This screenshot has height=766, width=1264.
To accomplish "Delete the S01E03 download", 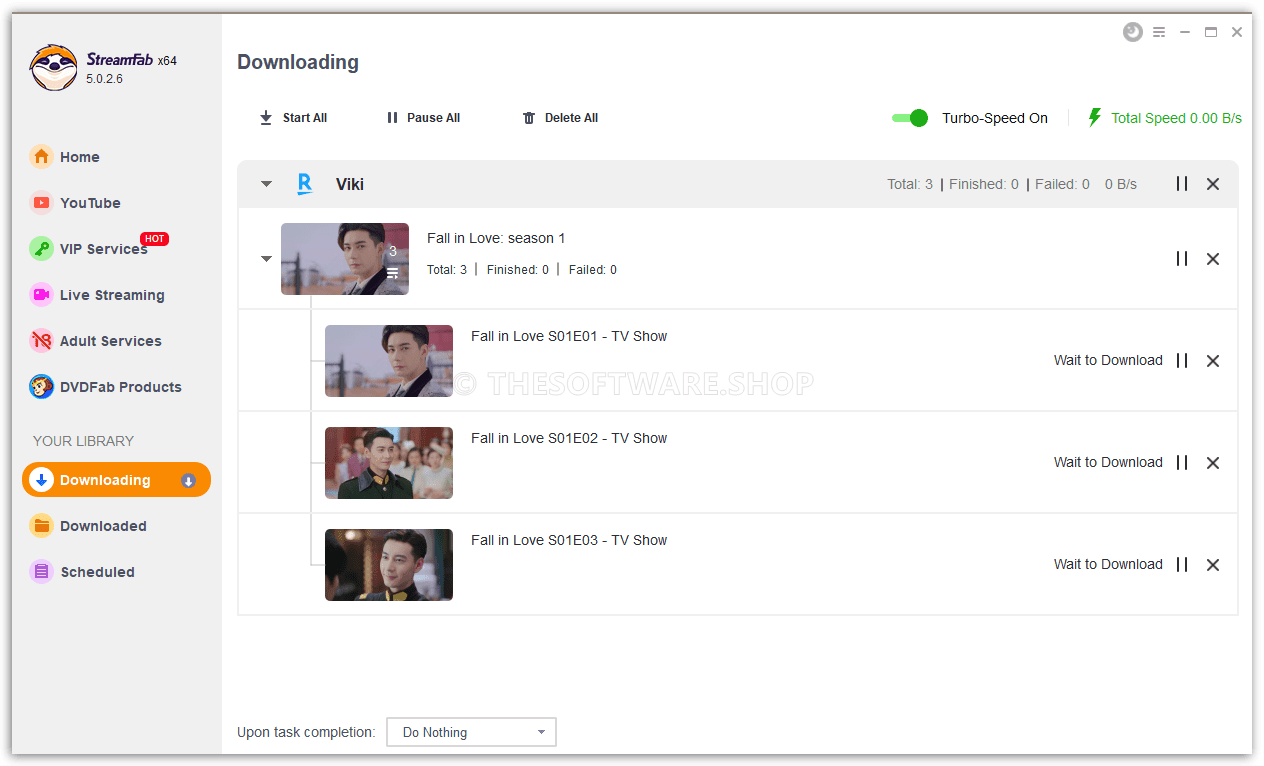I will 1213,565.
